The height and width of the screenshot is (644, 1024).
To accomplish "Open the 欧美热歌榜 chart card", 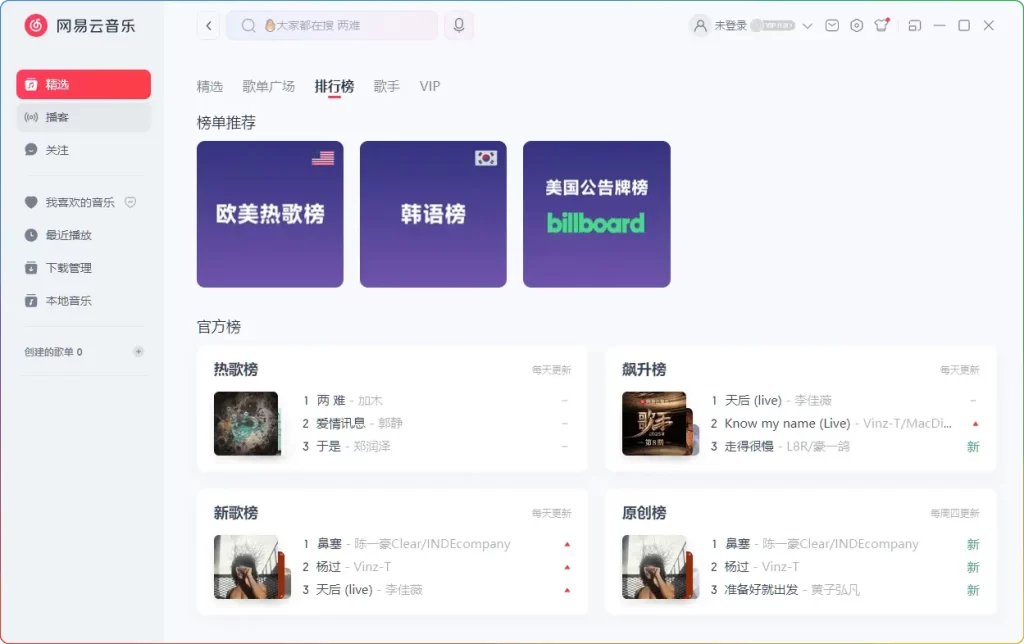I will [x=270, y=214].
